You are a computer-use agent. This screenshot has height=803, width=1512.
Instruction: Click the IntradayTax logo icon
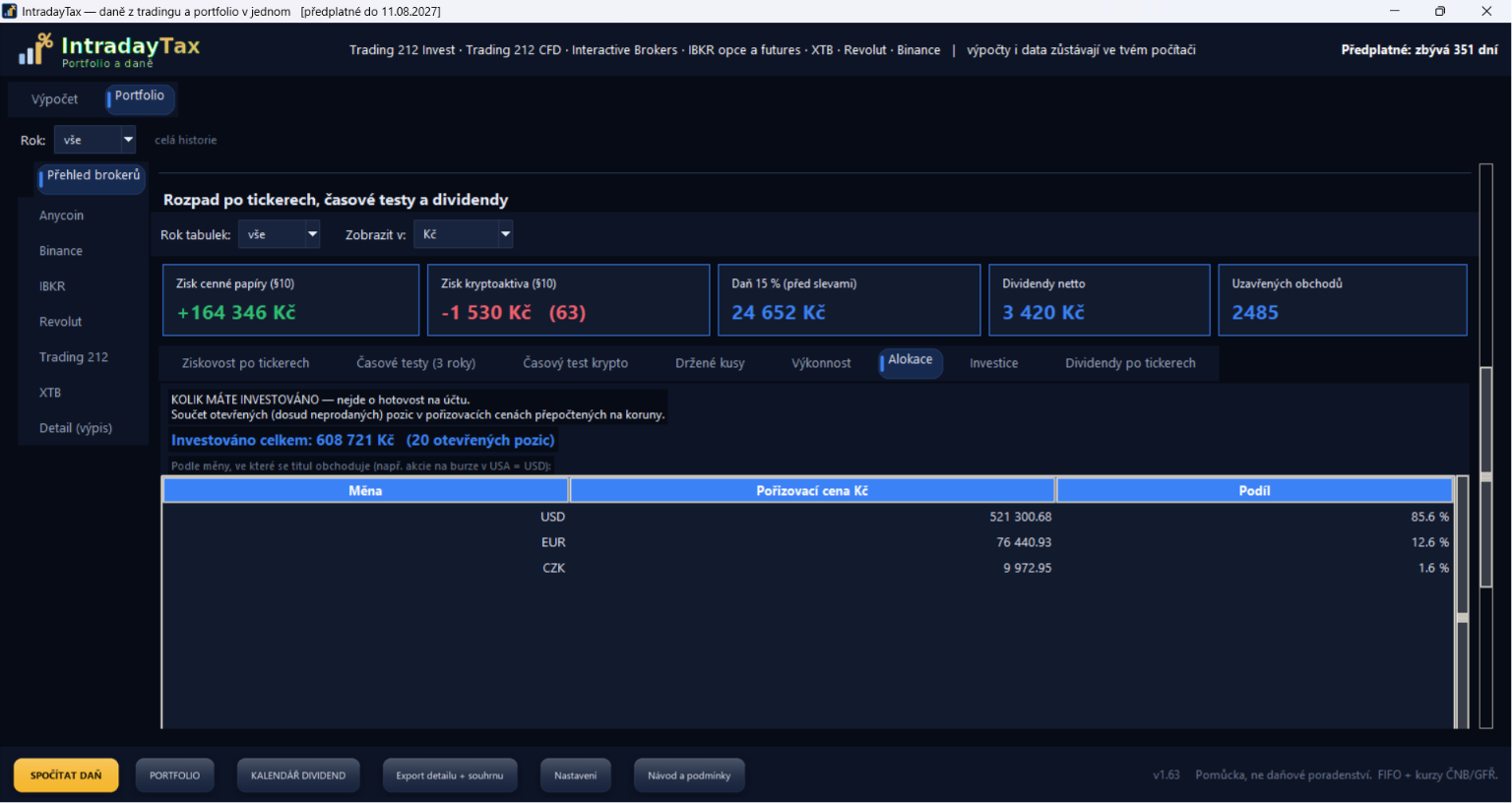(x=35, y=49)
